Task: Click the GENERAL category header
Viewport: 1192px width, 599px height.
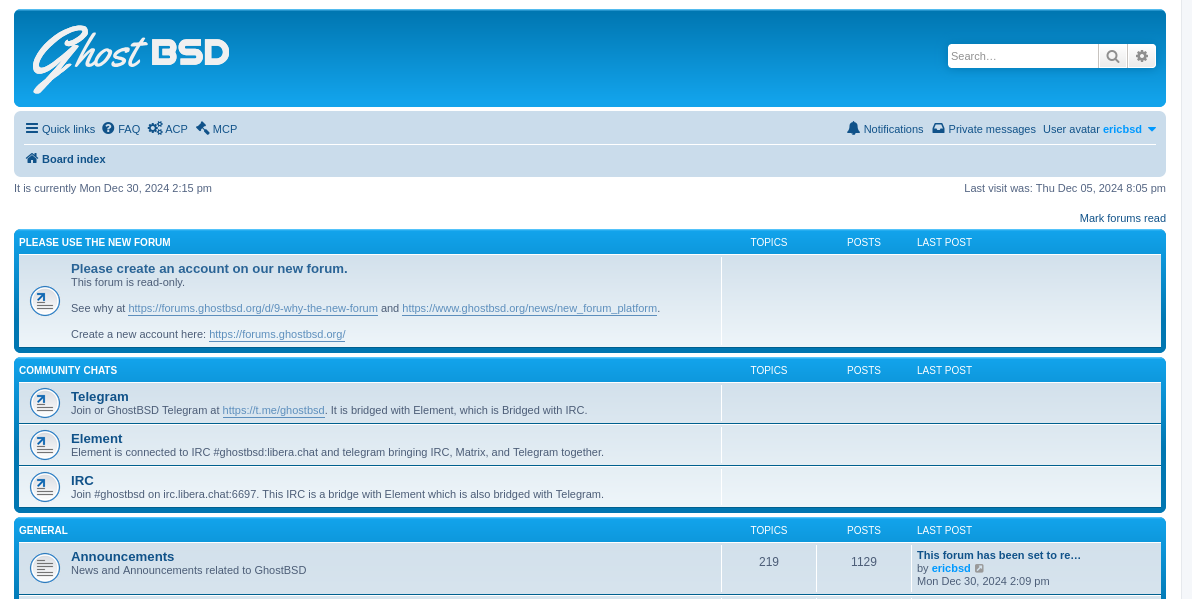Action: [x=43, y=530]
